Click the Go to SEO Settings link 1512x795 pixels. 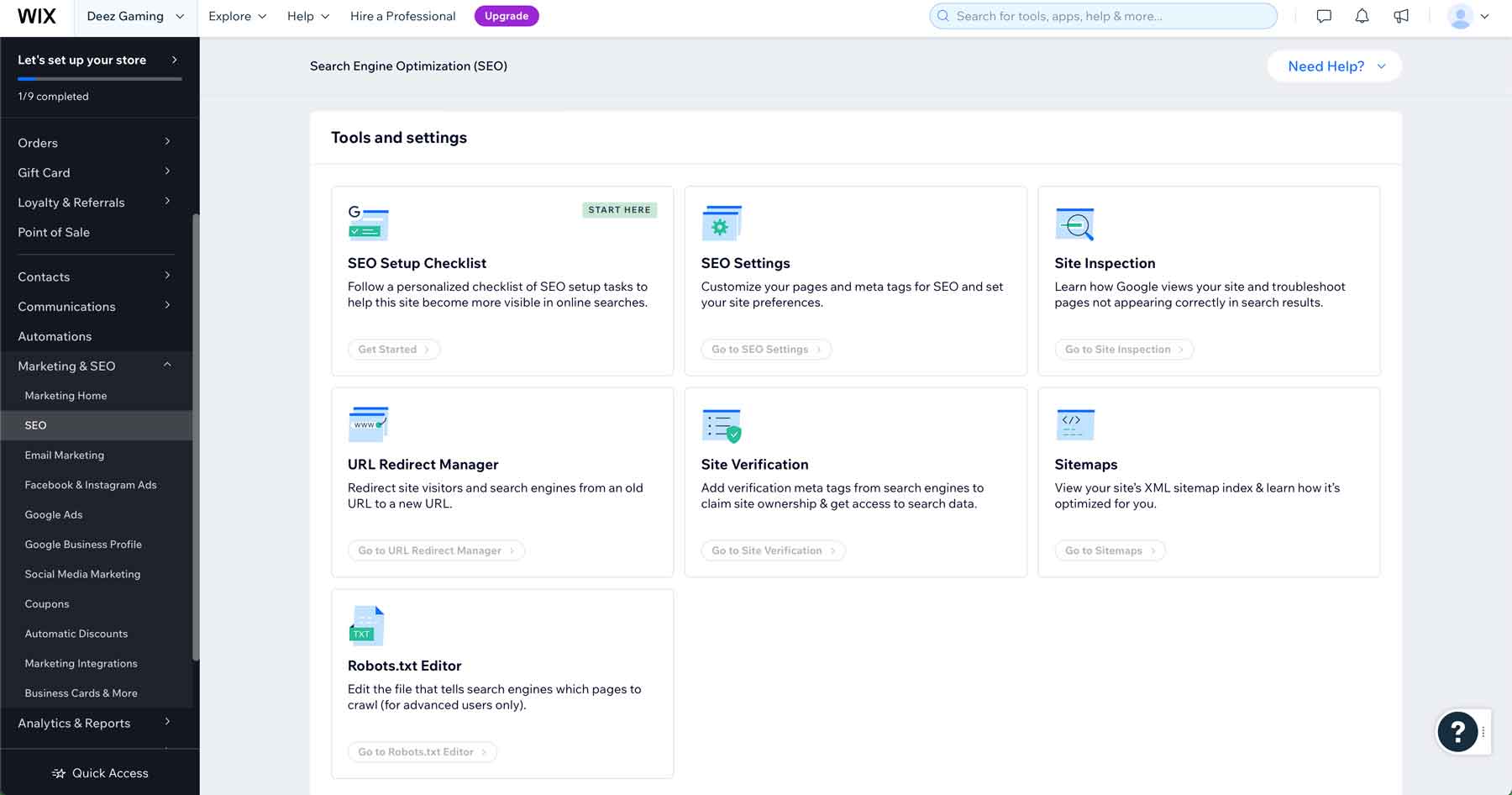point(765,349)
